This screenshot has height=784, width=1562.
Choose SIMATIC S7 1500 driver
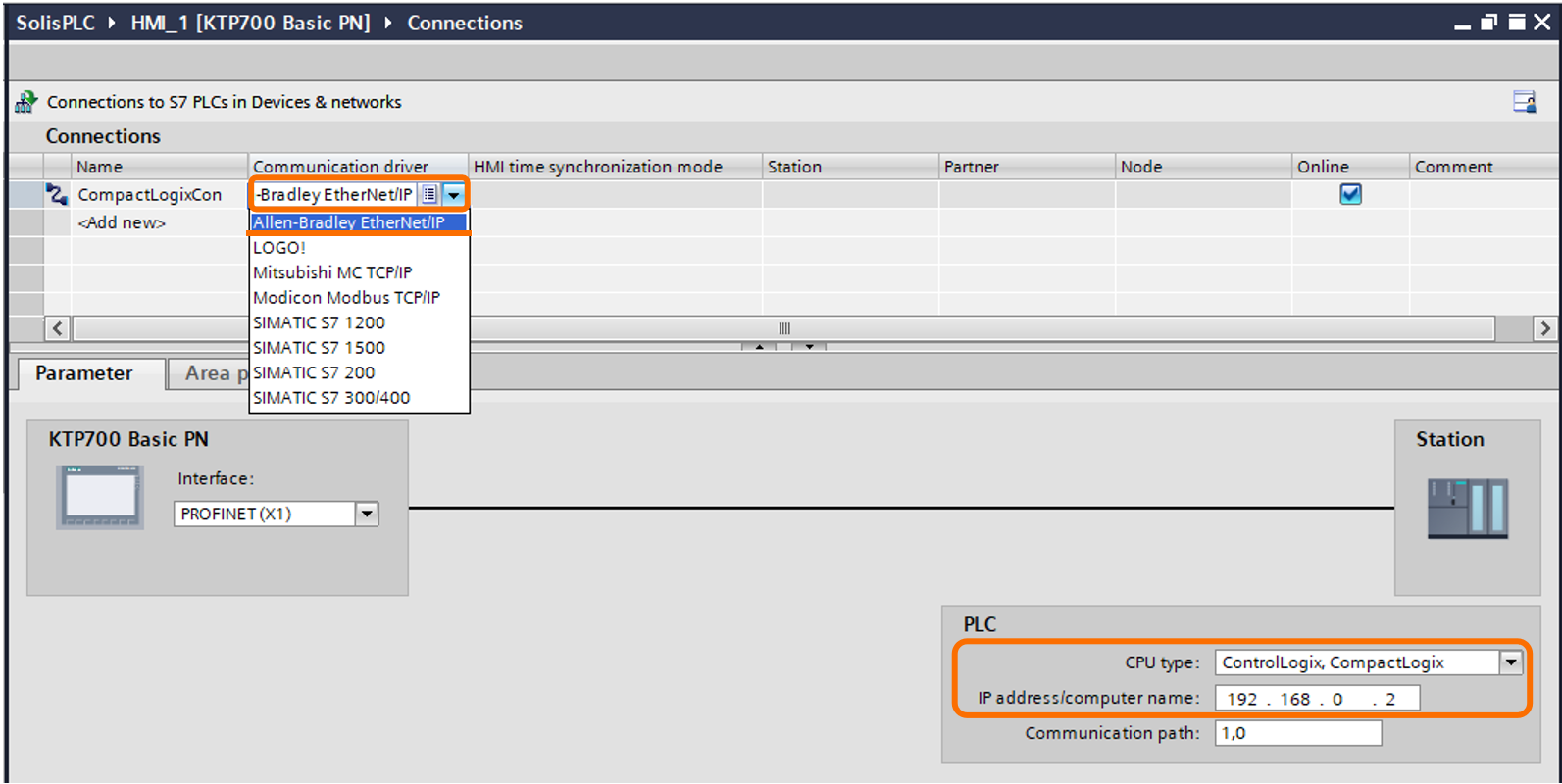click(x=359, y=348)
